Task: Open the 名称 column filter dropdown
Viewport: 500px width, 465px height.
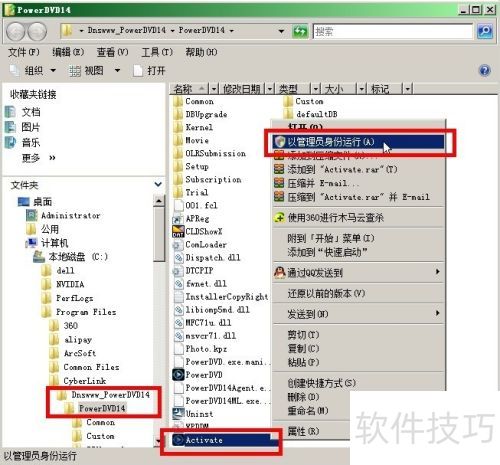Action: (214, 89)
